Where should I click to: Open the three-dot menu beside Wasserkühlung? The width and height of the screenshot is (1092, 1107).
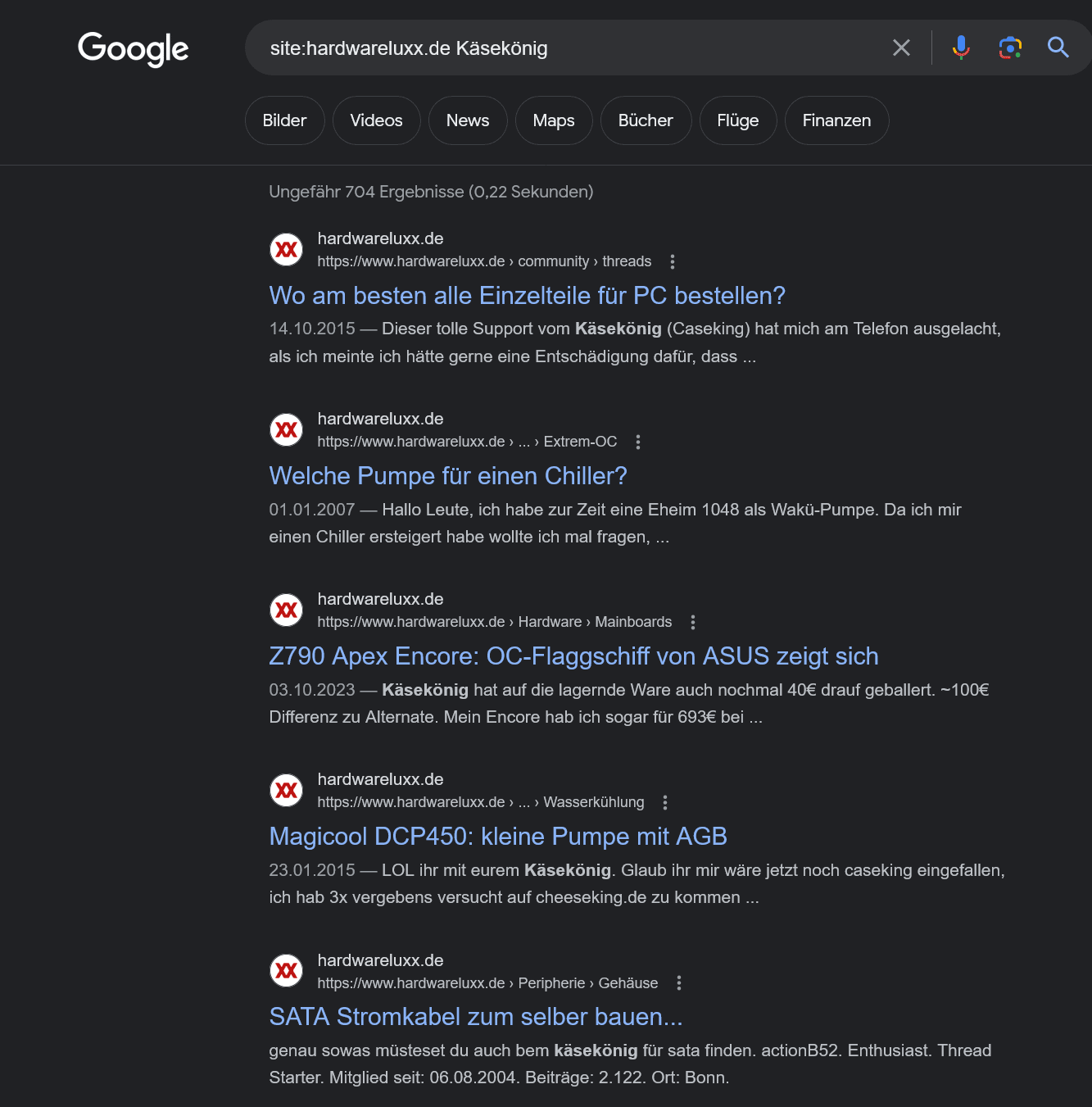point(665,802)
